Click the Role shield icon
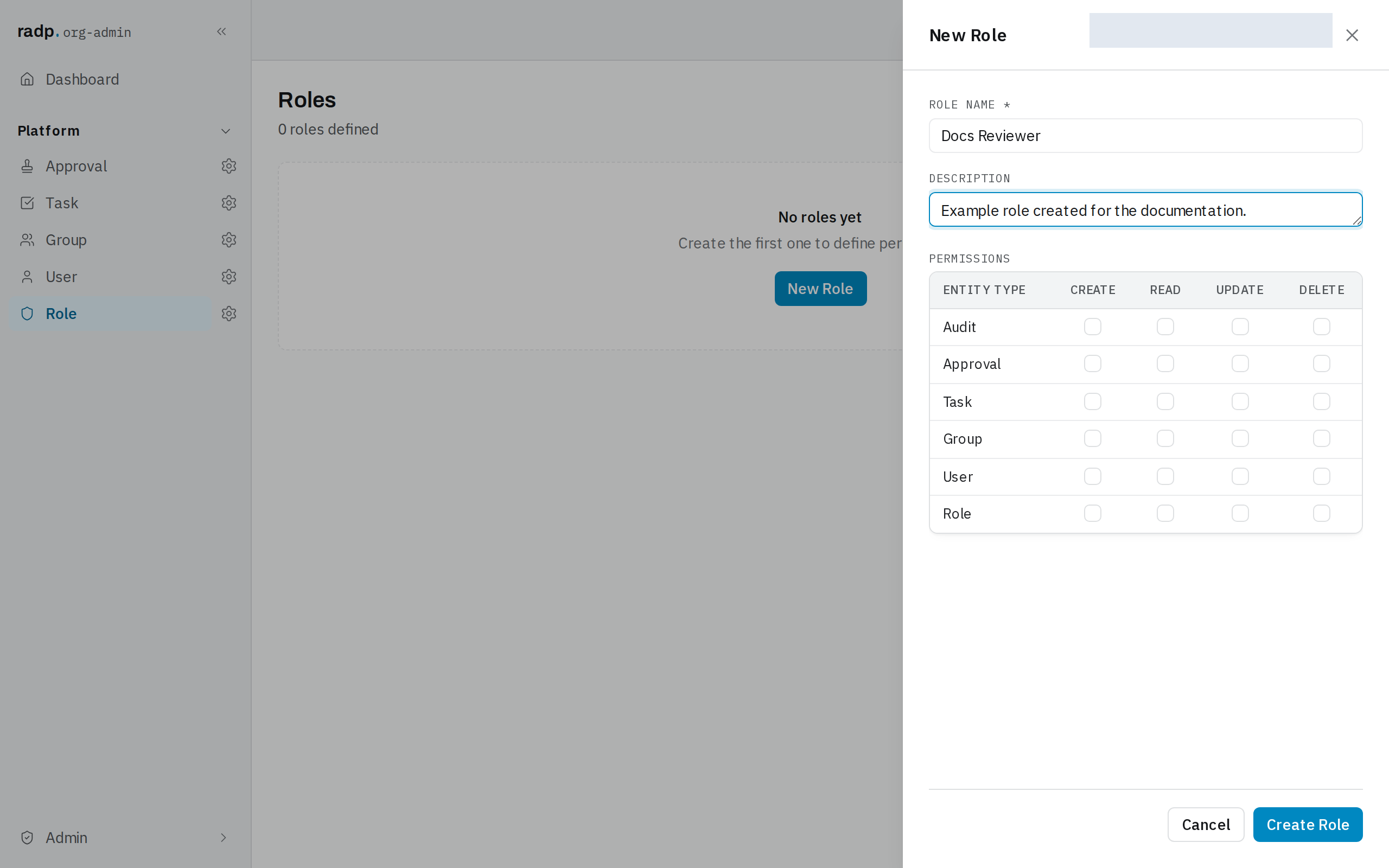The width and height of the screenshot is (1389, 868). (27, 314)
